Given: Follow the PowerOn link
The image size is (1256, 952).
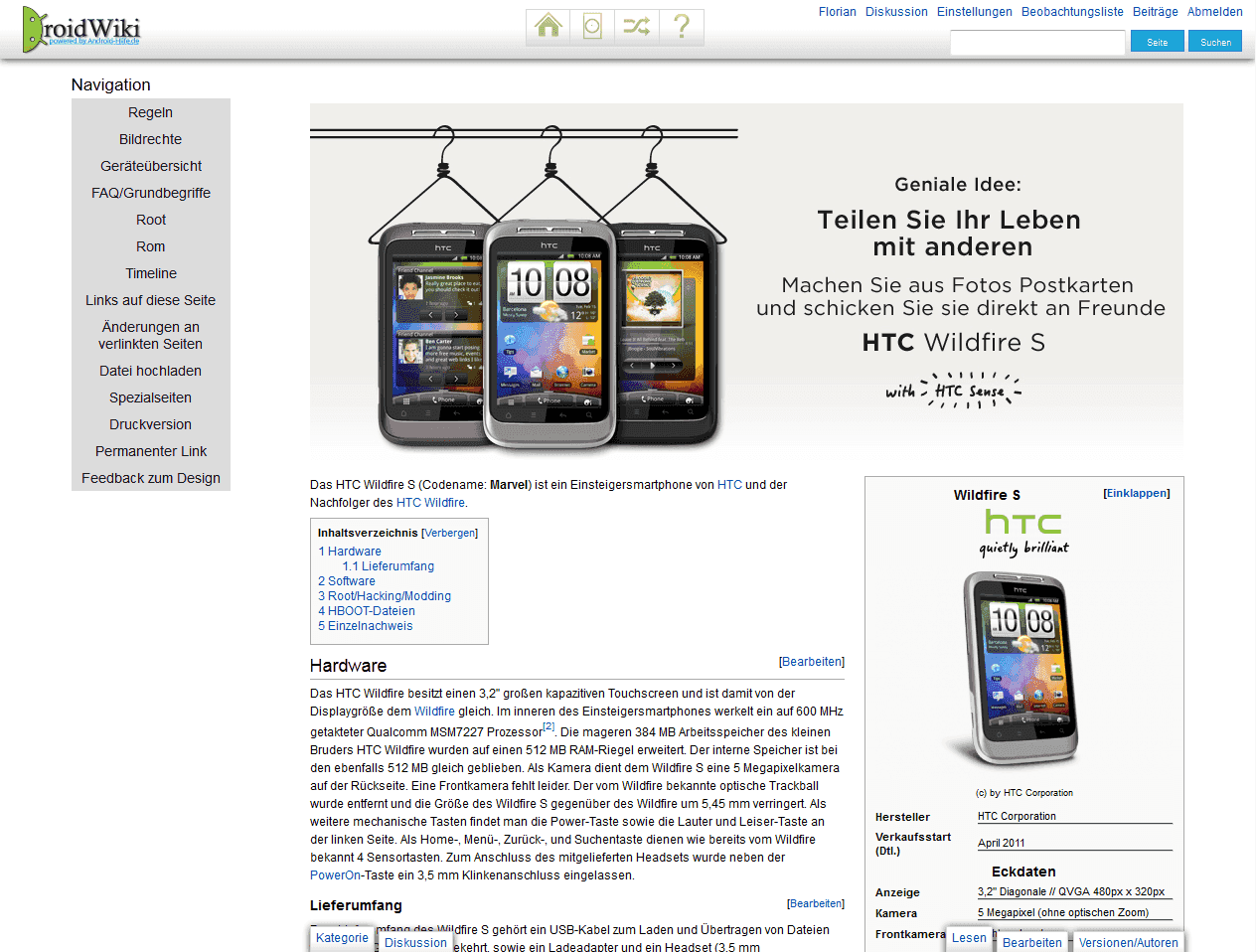Looking at the screenshot, I should tap(335, 875).
